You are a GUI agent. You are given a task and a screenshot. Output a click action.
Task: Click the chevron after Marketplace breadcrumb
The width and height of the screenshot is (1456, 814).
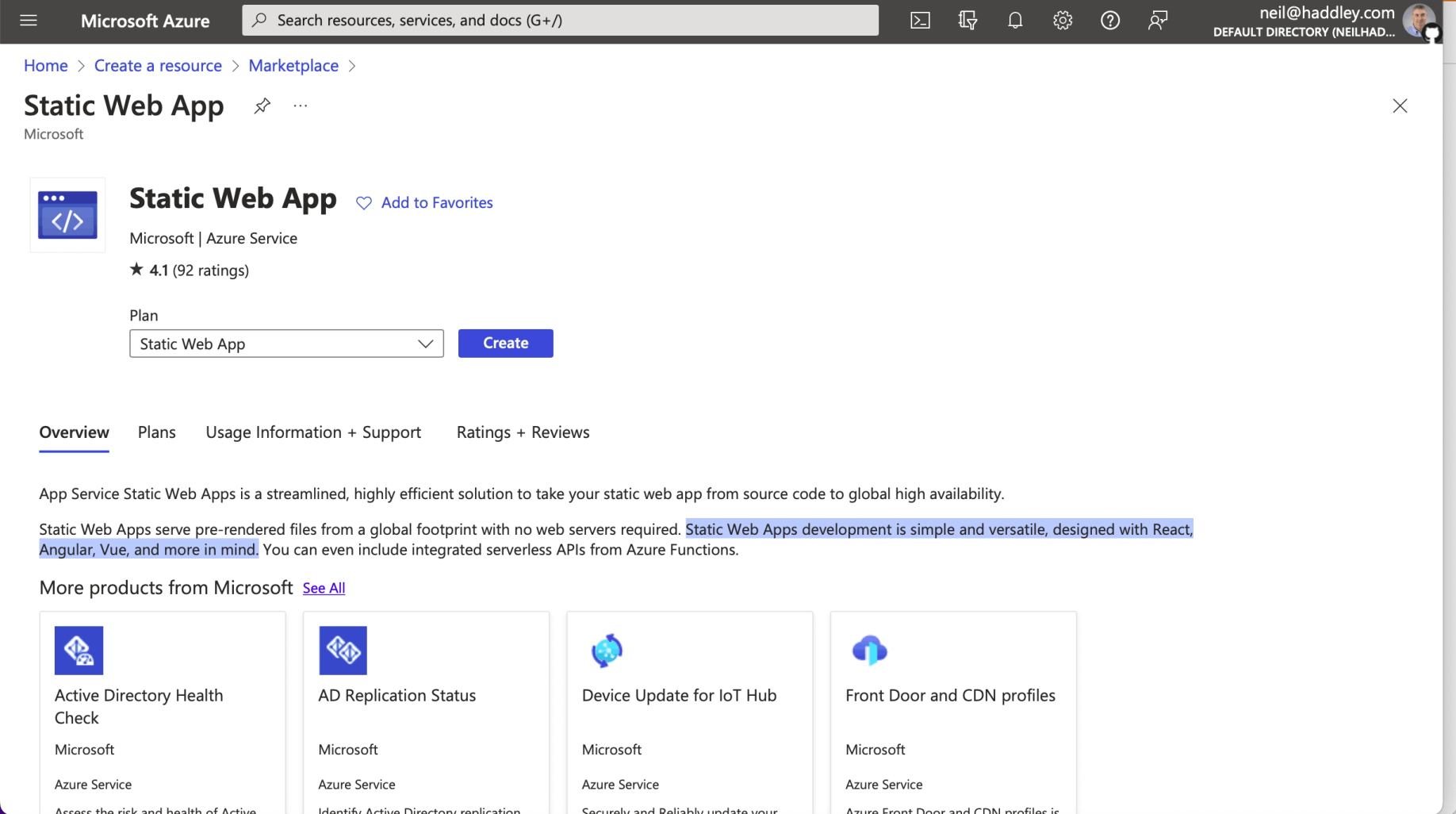point(352,66)
